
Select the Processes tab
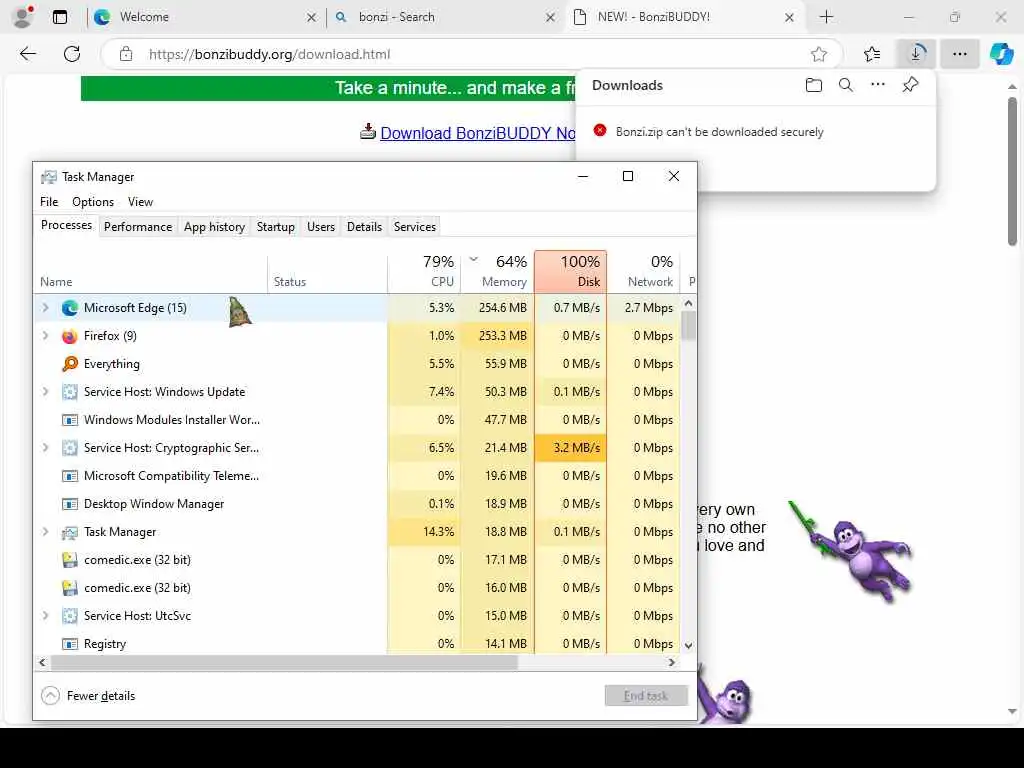66,225
